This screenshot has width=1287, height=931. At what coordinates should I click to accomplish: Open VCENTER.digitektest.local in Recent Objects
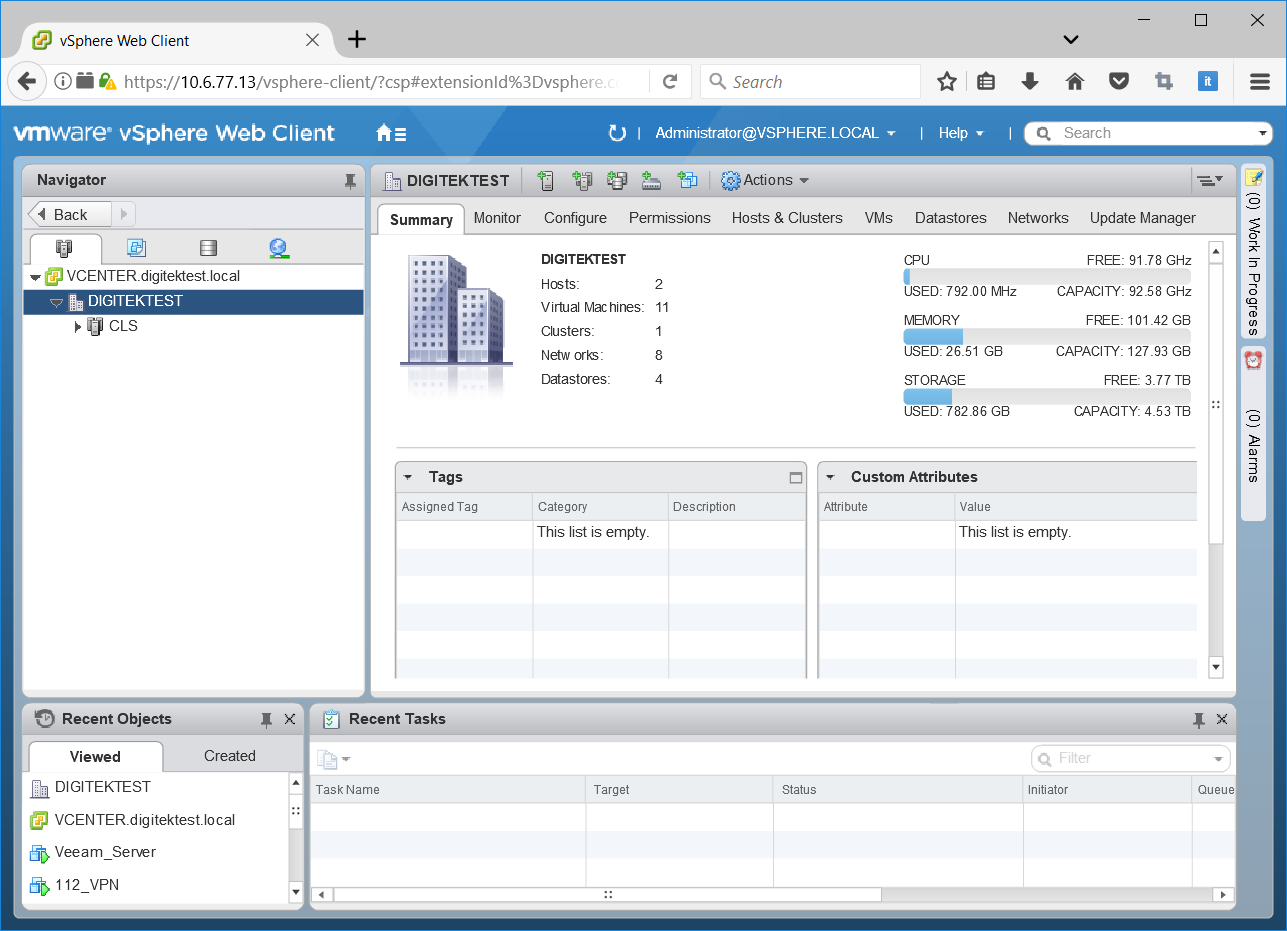145,820
